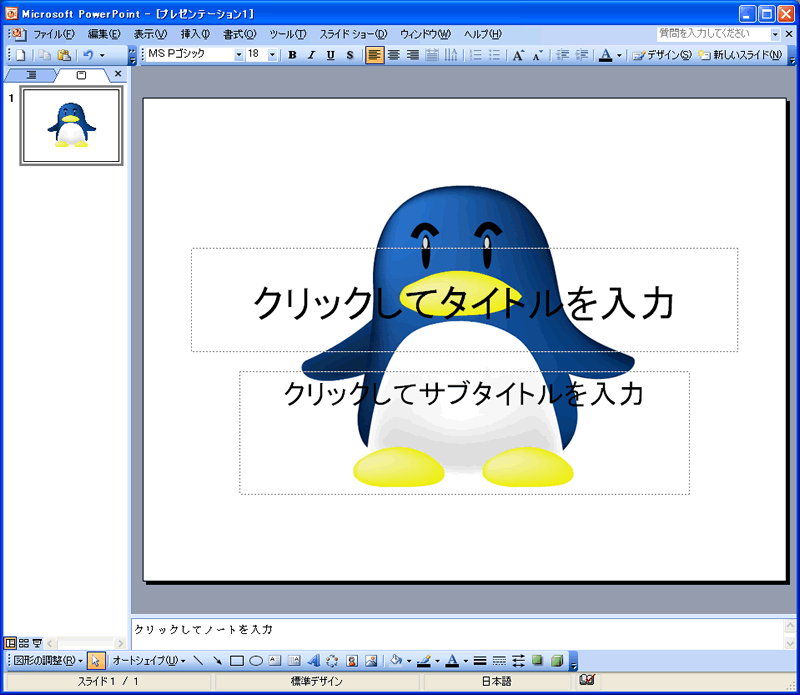Open the arrow style options
This screenshot has height=695, width=800.
pyautogui.click(x=518, y=661)
